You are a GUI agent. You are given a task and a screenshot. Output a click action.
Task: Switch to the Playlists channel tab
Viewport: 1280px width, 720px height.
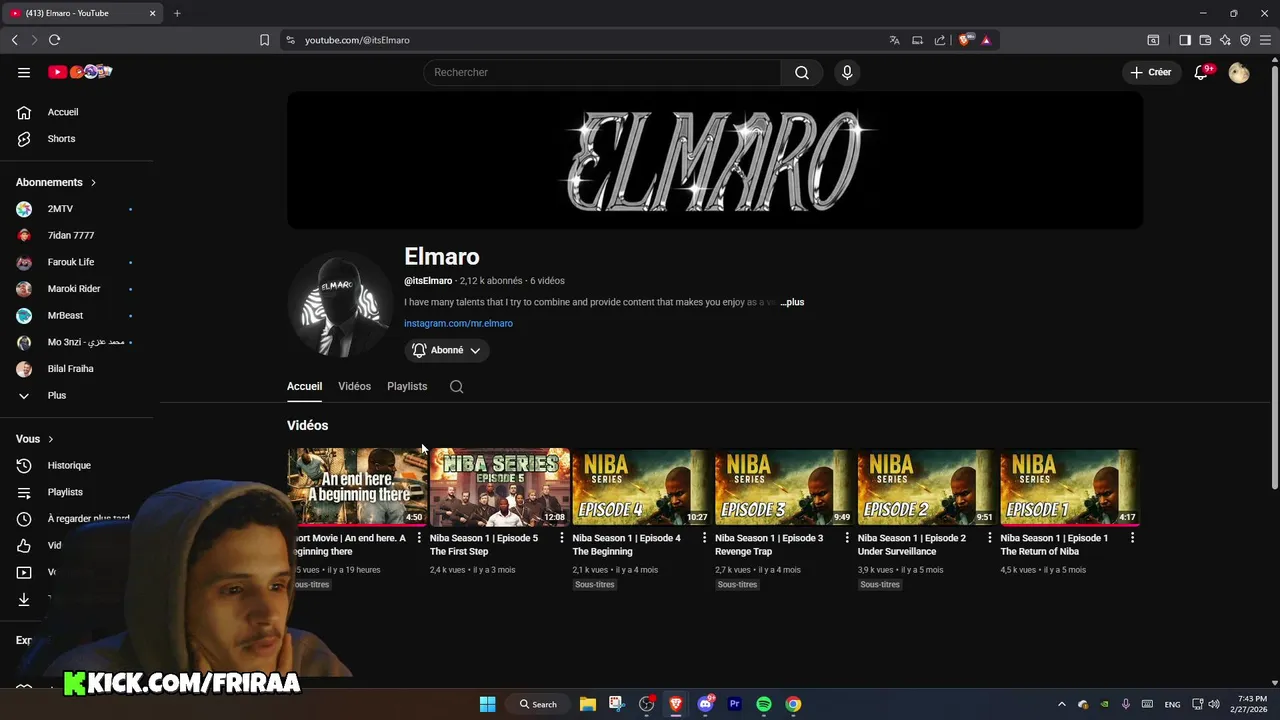407,386
